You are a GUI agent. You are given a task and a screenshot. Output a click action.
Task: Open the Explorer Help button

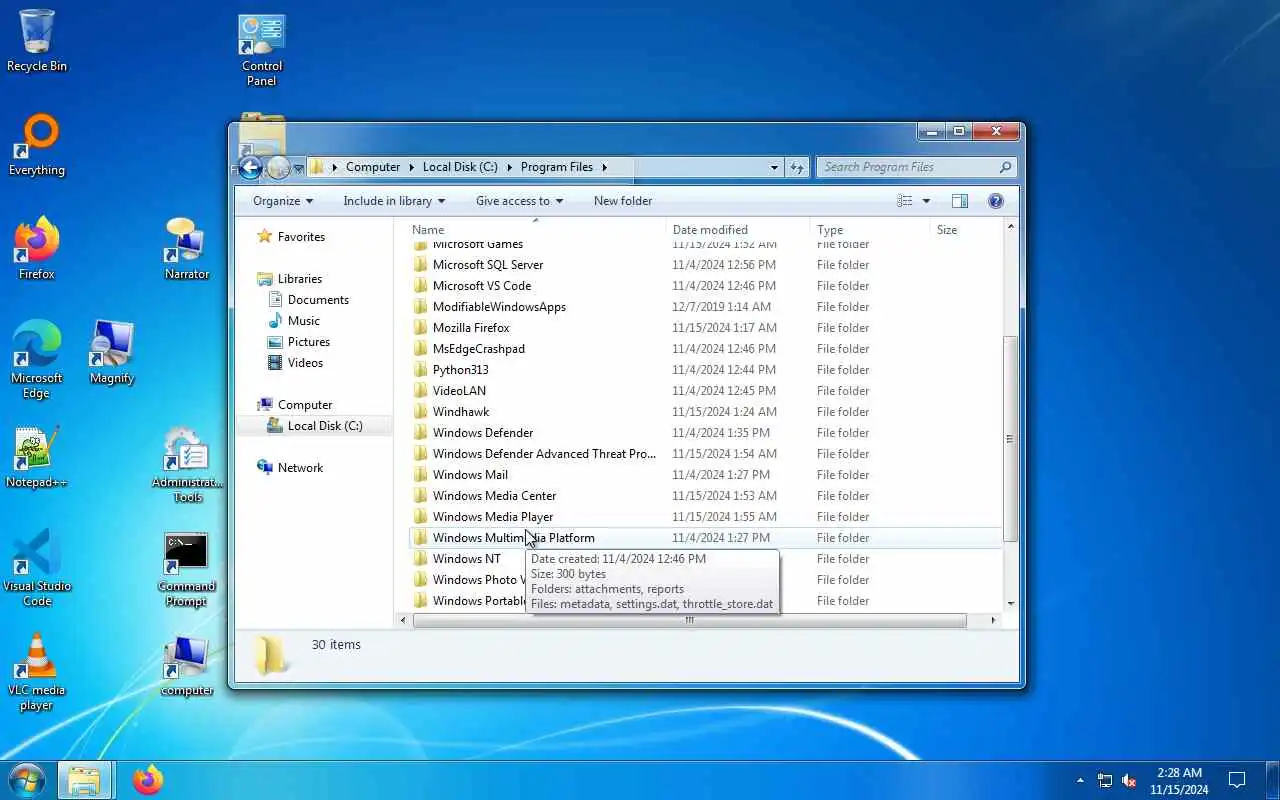[x=995, y=201]
